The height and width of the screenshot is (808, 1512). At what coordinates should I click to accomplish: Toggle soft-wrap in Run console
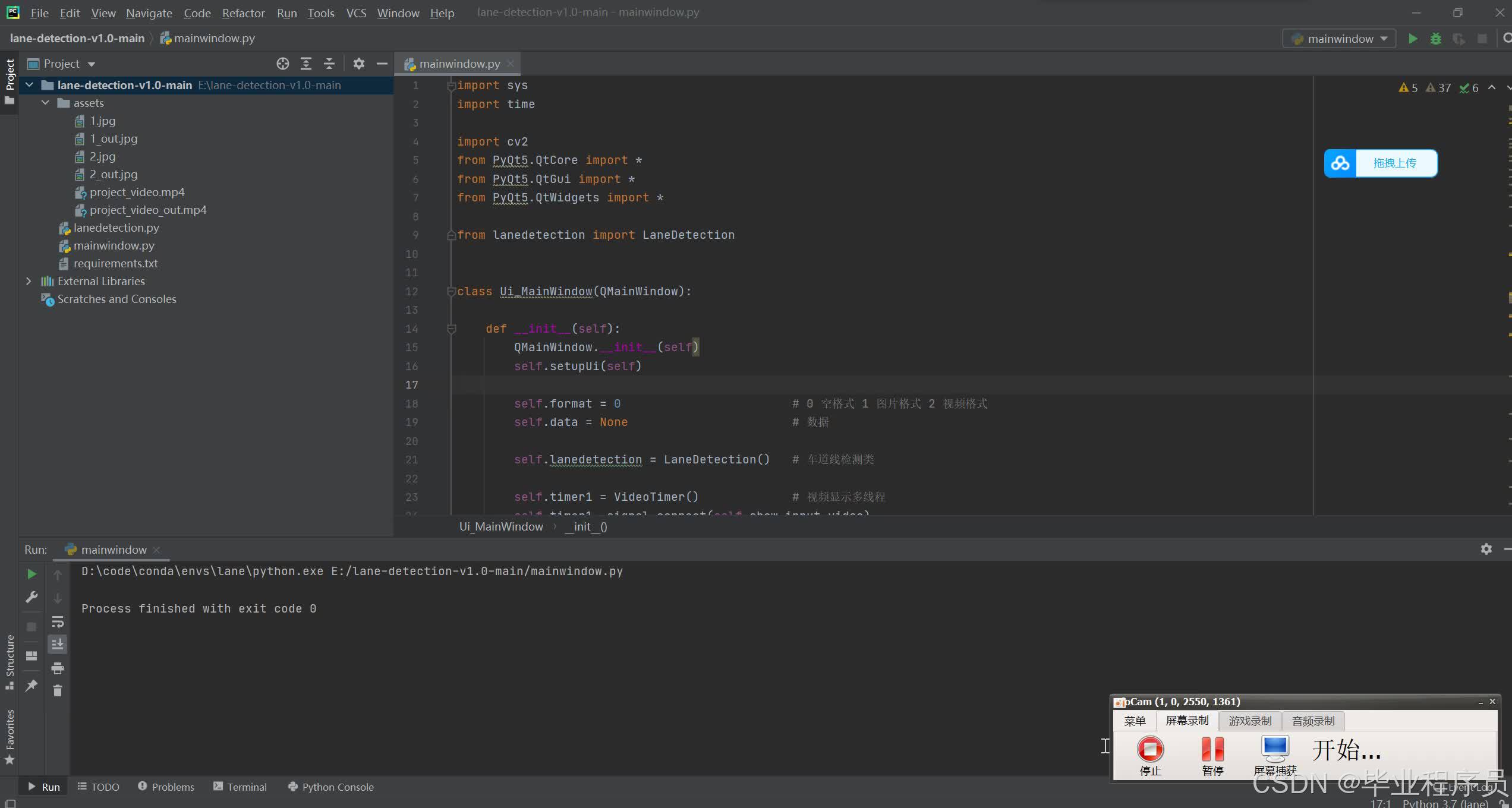[x=58, y=622]
